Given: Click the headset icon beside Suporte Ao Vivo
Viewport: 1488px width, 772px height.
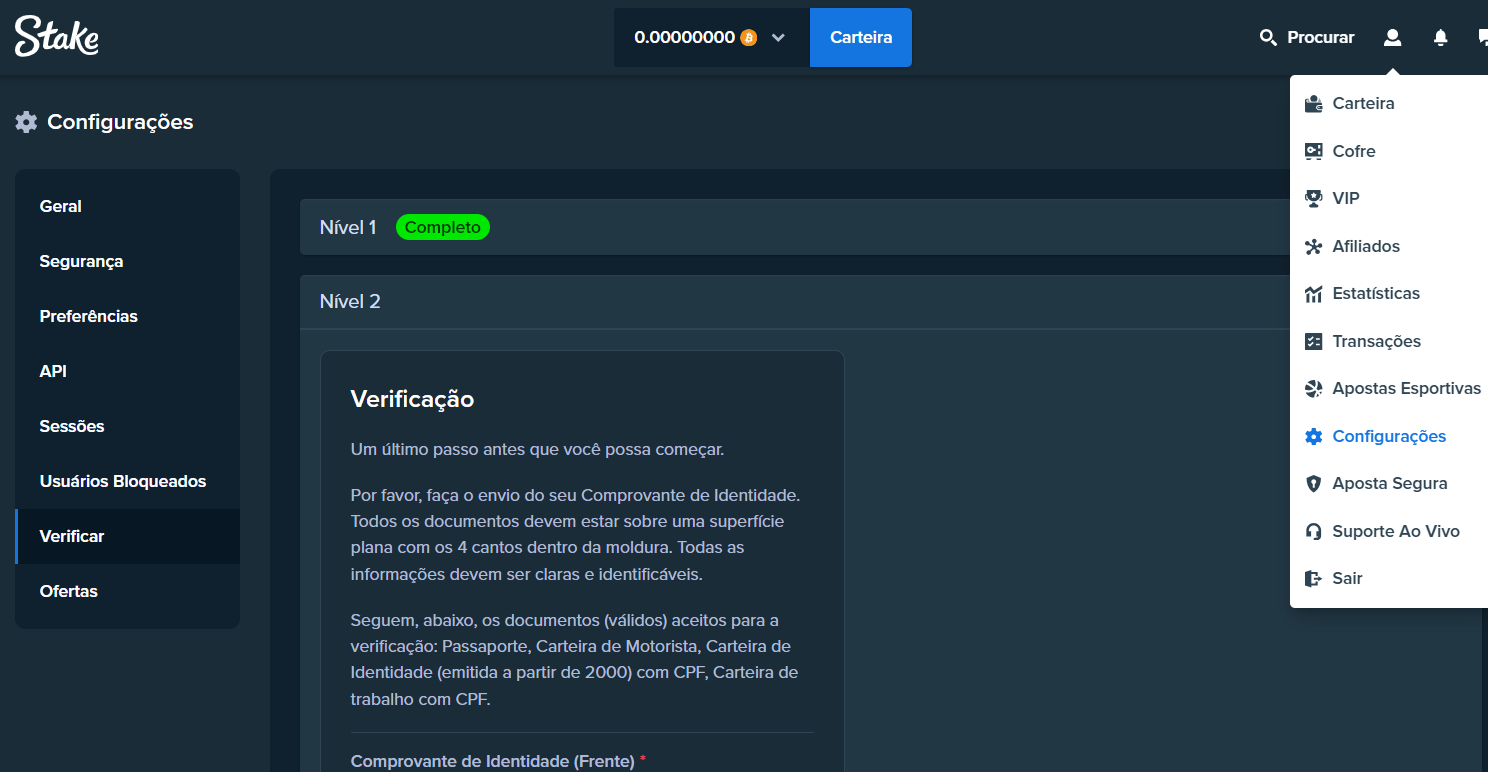Looking at the screenshot, I should click(1314, 531).
